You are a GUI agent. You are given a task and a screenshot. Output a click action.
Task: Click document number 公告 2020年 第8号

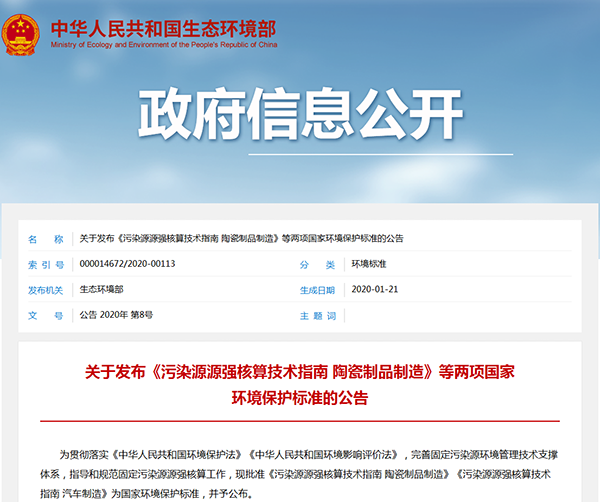pos(116,315)
